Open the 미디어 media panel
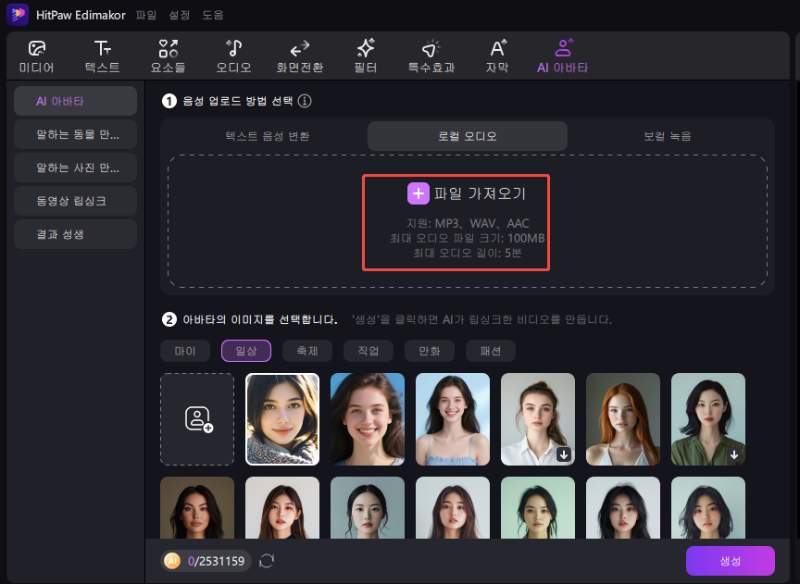Image resolution: width=800 pixels, height=584 pixels. click(36, 55)
